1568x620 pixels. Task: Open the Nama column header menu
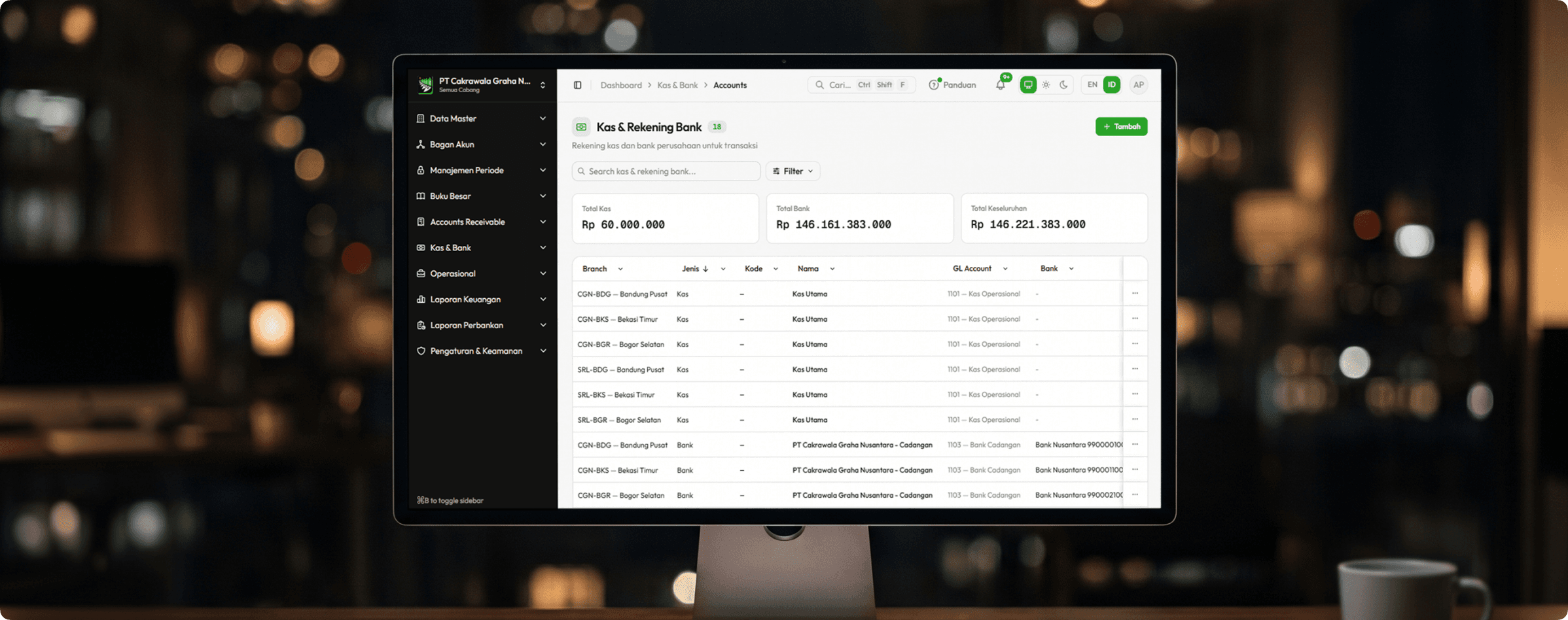(x=832, y=269)
